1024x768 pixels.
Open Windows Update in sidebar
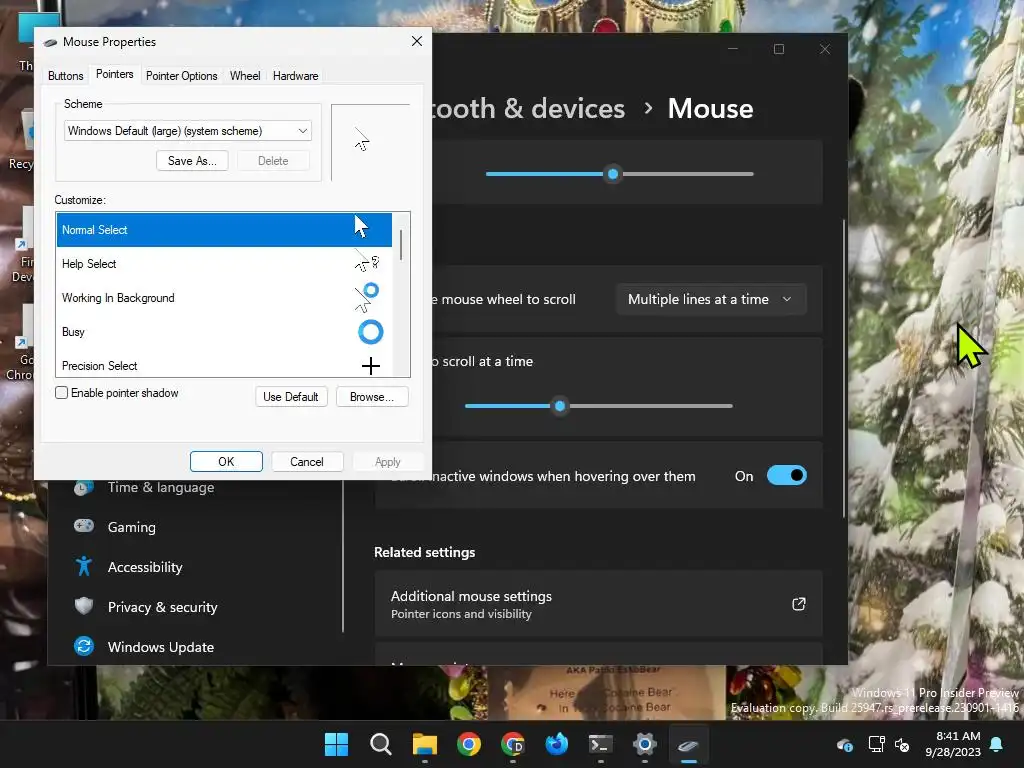pos(161,647)
